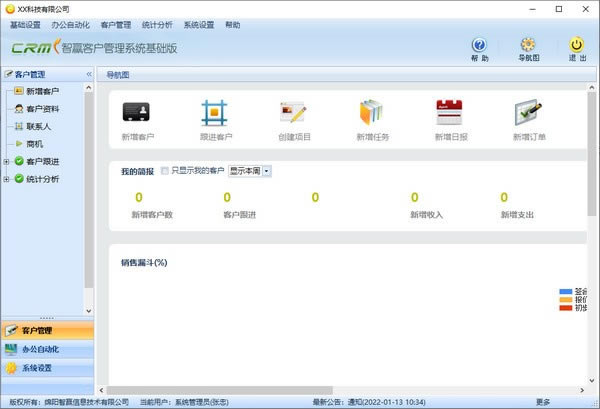Expand the 统计分析 tree node

pos(7,179)
